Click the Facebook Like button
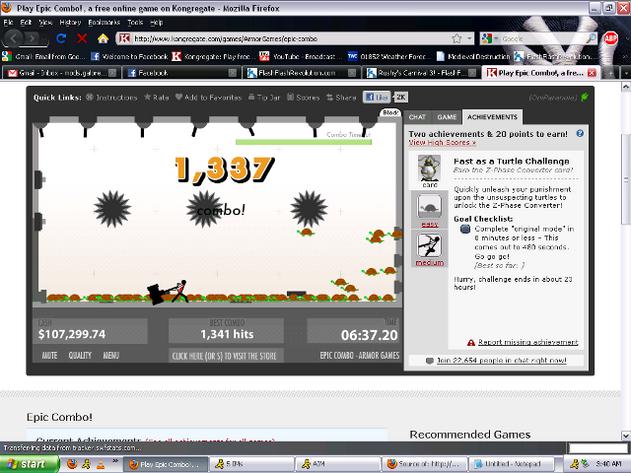The height and width of the screenshot is (473, 631). coord(377,97)
